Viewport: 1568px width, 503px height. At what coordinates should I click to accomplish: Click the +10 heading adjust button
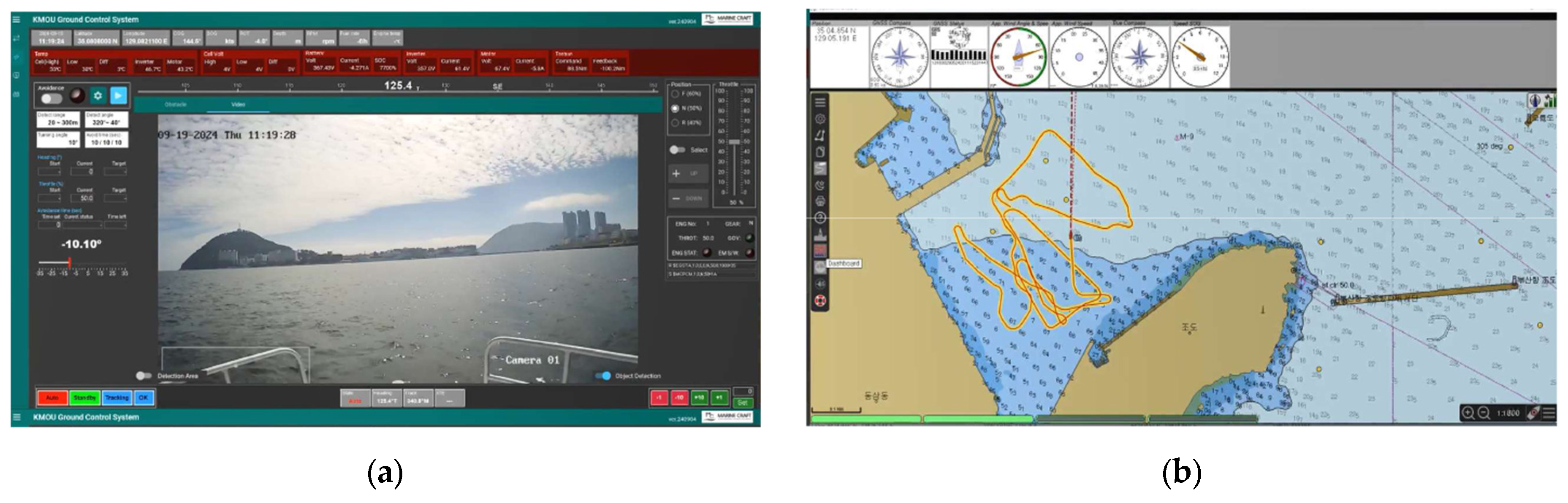[x=700, y=398]
